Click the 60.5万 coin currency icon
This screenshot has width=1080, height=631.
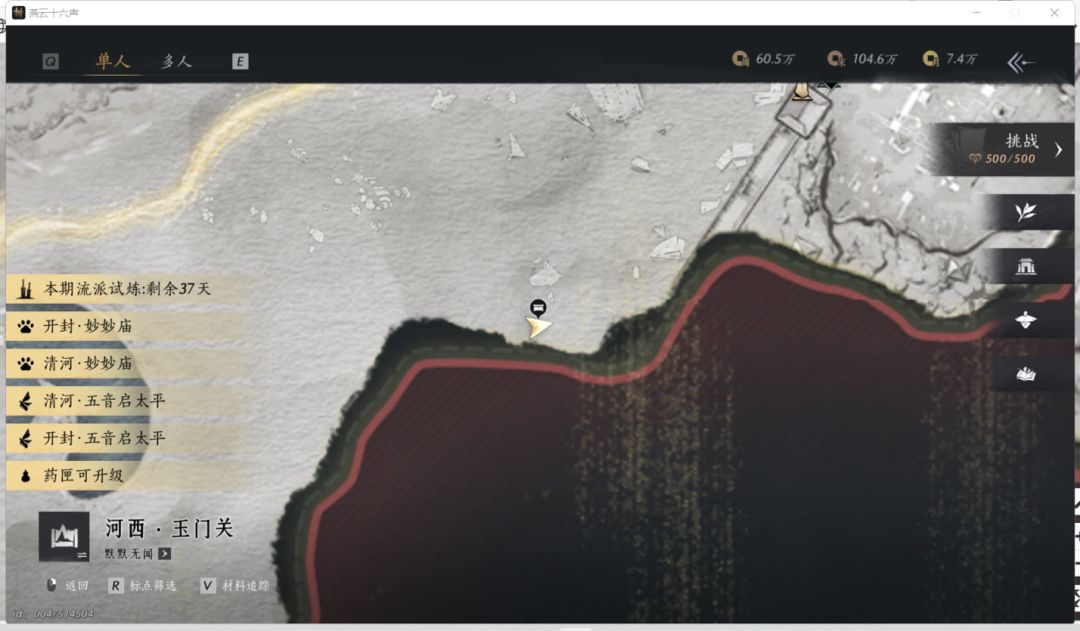coord(740,59)
